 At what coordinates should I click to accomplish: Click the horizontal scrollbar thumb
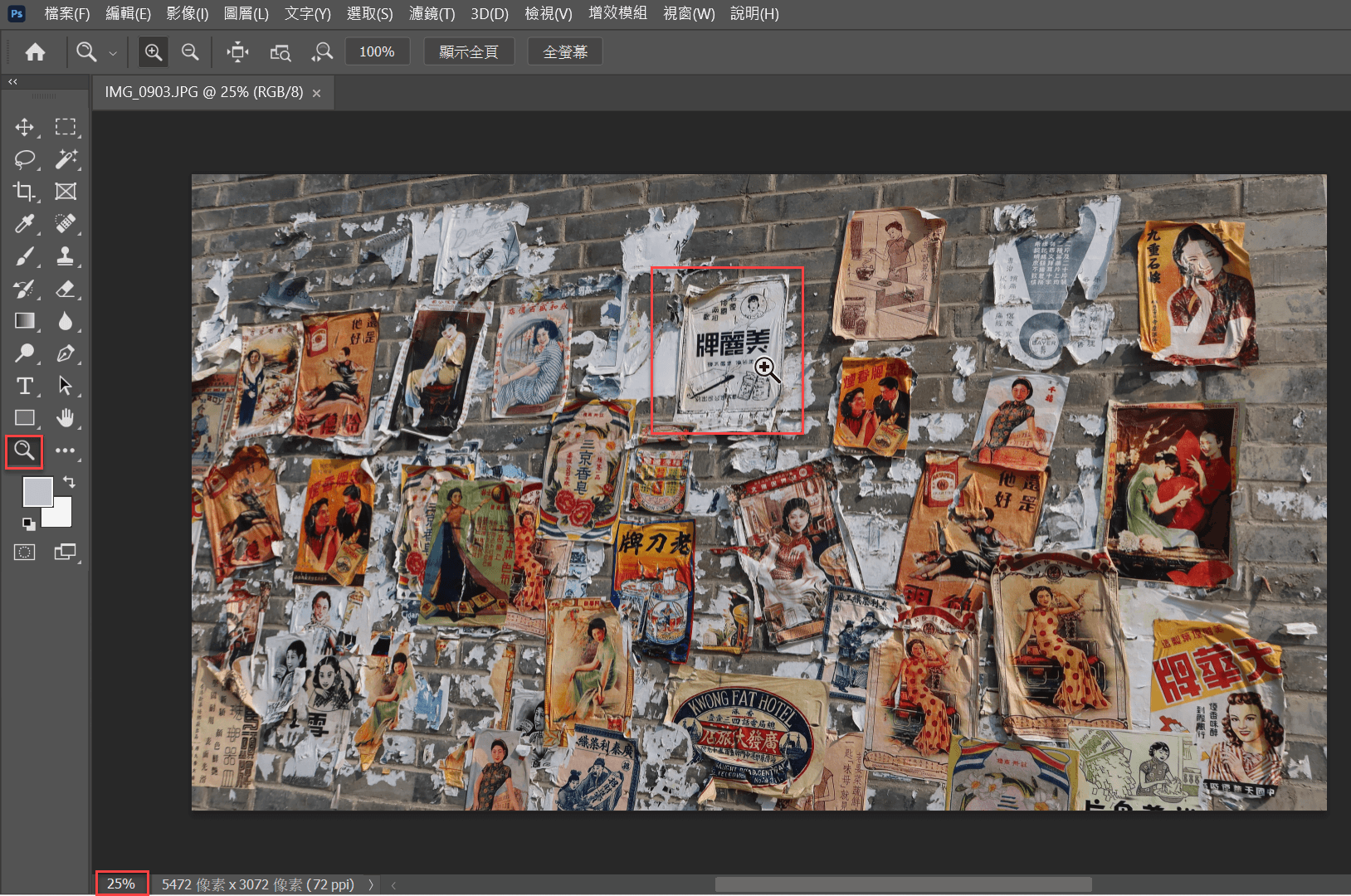tap(903, 885)
